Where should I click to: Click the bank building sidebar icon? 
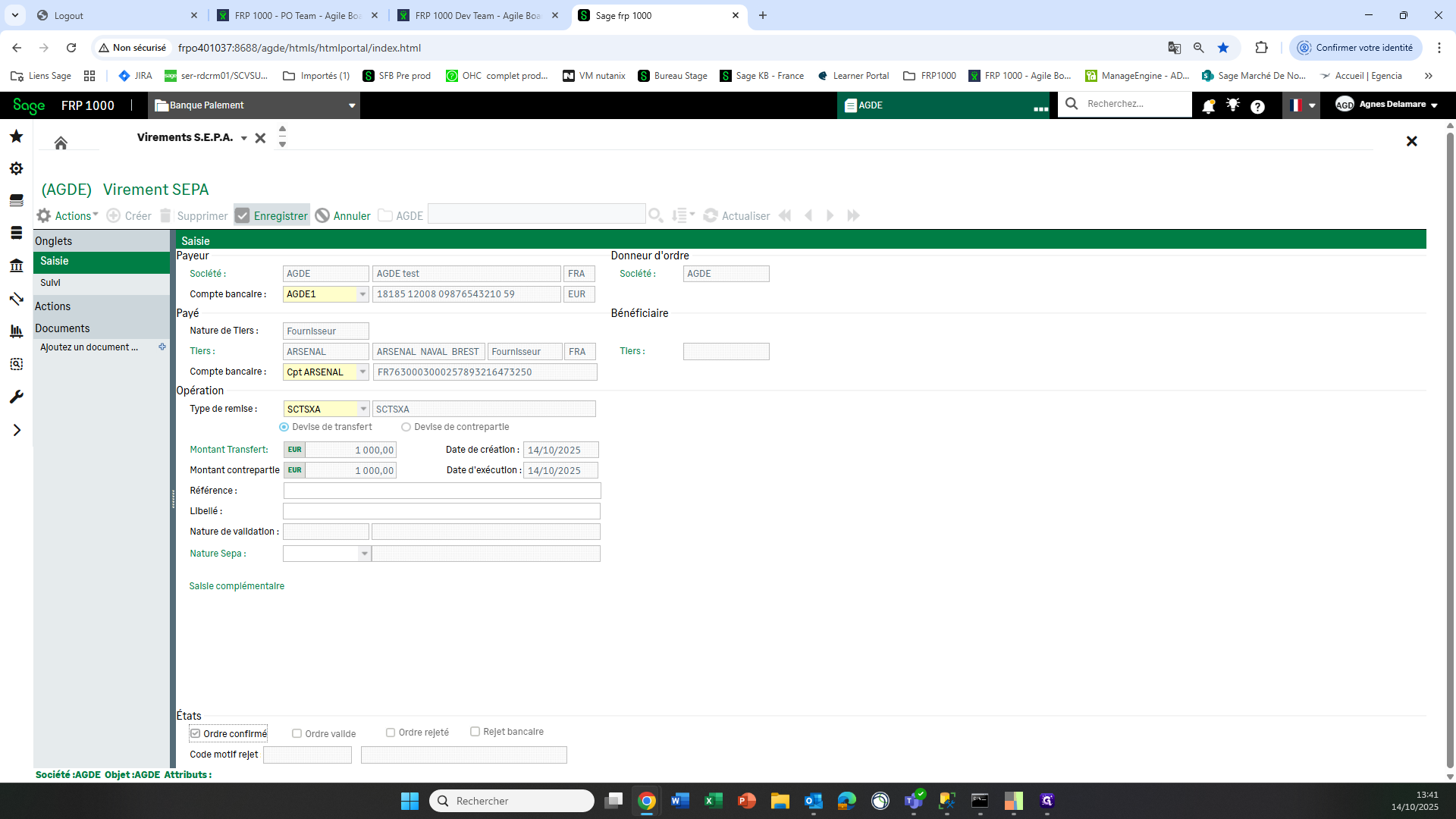[16, 265]
